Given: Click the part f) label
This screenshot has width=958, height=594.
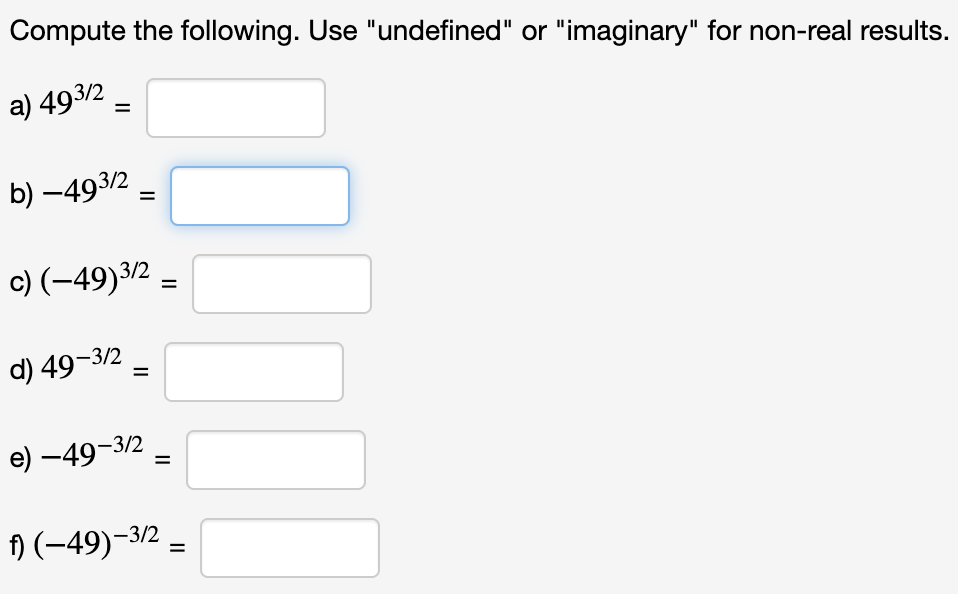Looking at the screenshot, I should click(x=16, y=545).
